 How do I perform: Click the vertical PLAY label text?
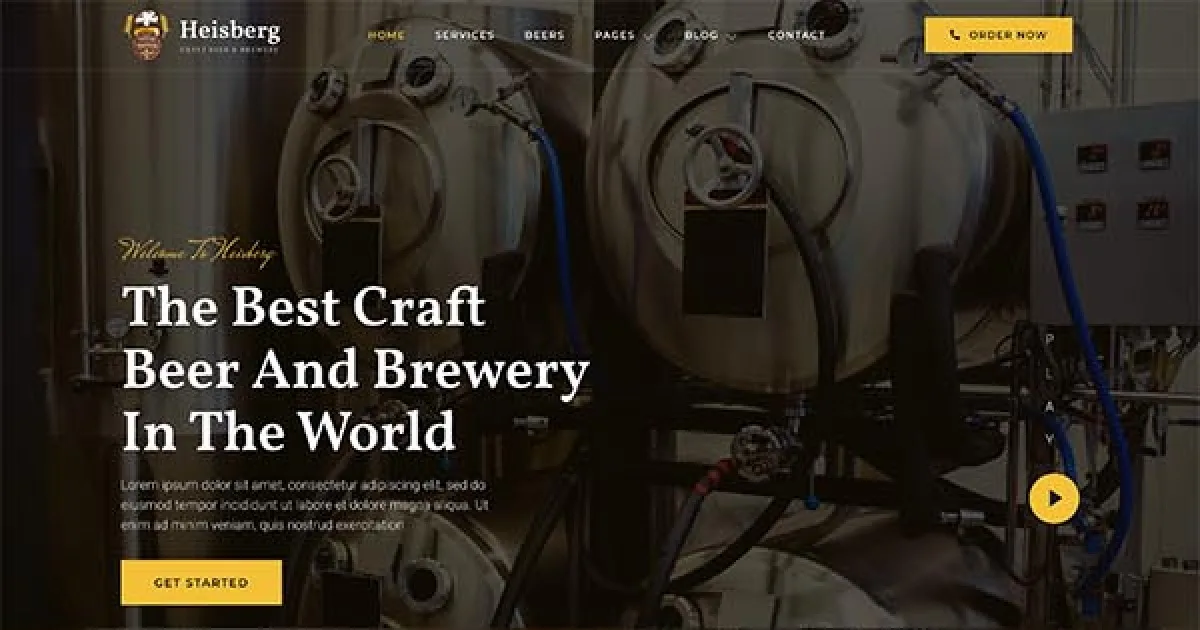coord(1049,389)
